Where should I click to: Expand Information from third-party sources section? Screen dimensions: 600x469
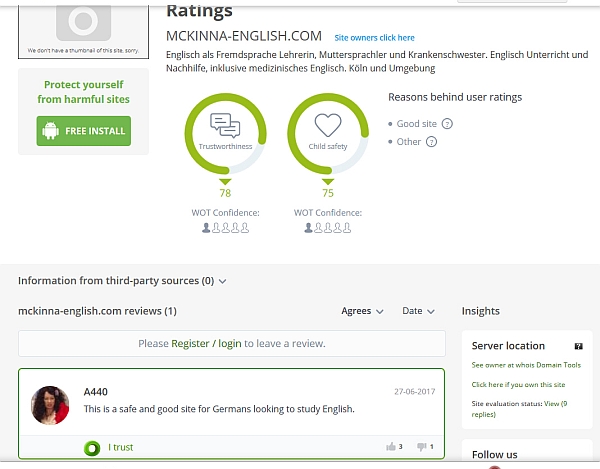[x=122, y=281]
